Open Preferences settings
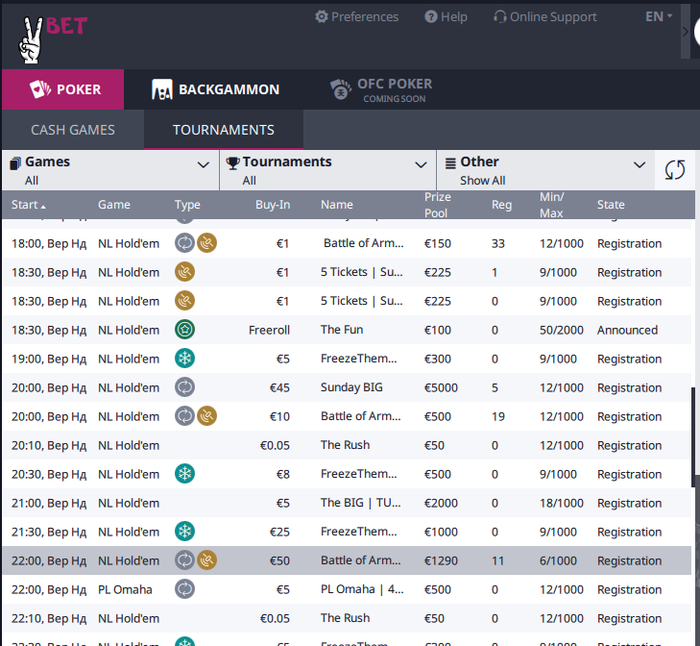This screenshot has width=700, height=646. (x=356, y=17)
